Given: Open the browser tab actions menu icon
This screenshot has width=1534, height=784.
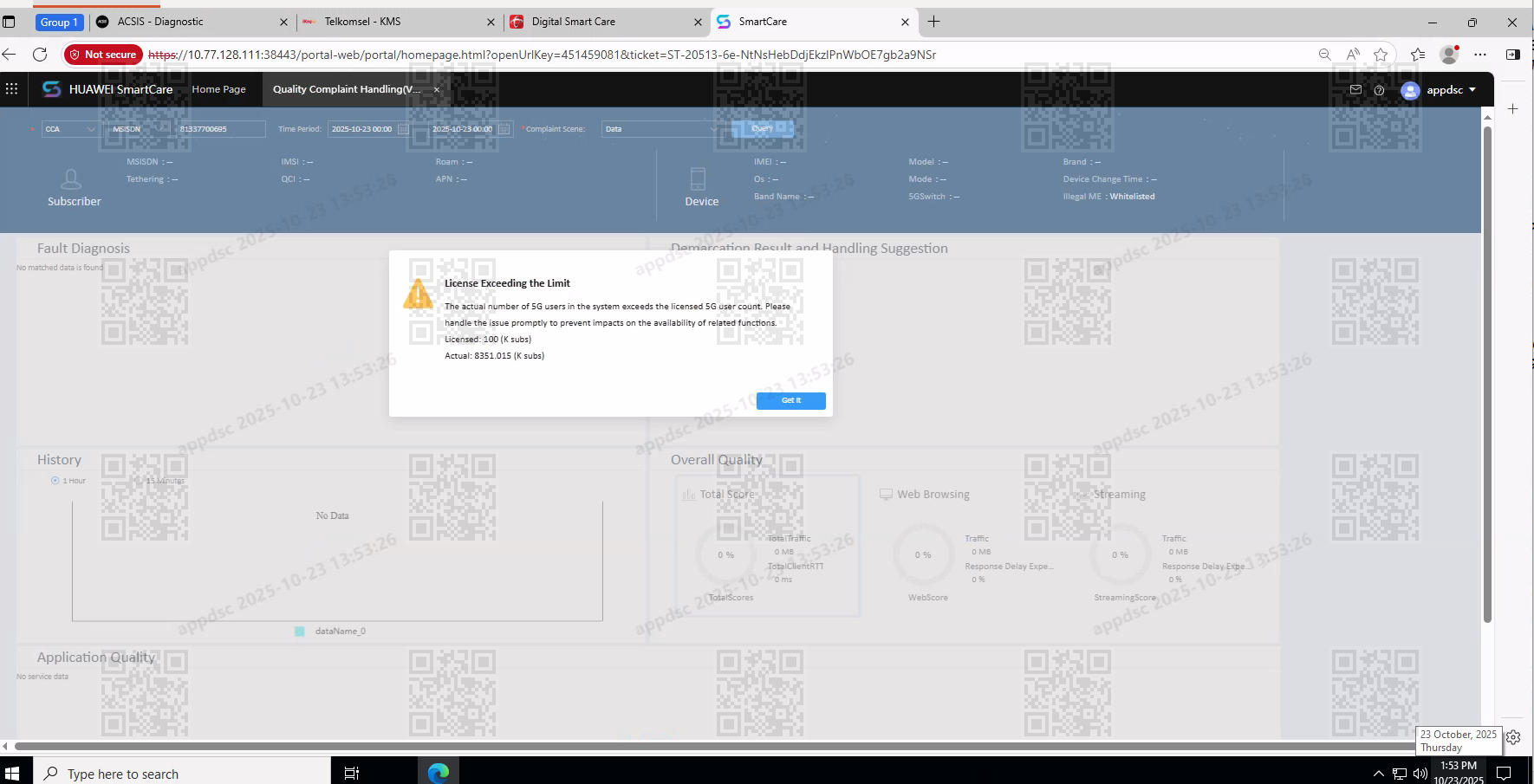Looking at the screenshot, I should pyautogui.click(x=10, y=22).
